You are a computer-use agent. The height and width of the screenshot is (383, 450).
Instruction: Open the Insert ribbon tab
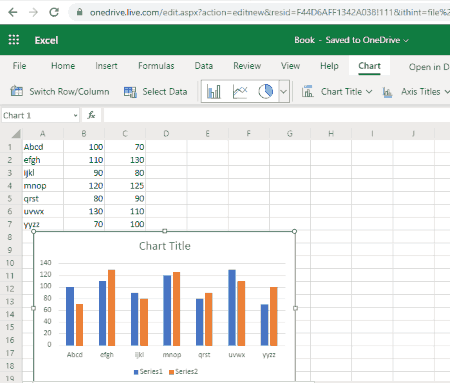click(x=106, y=66)
